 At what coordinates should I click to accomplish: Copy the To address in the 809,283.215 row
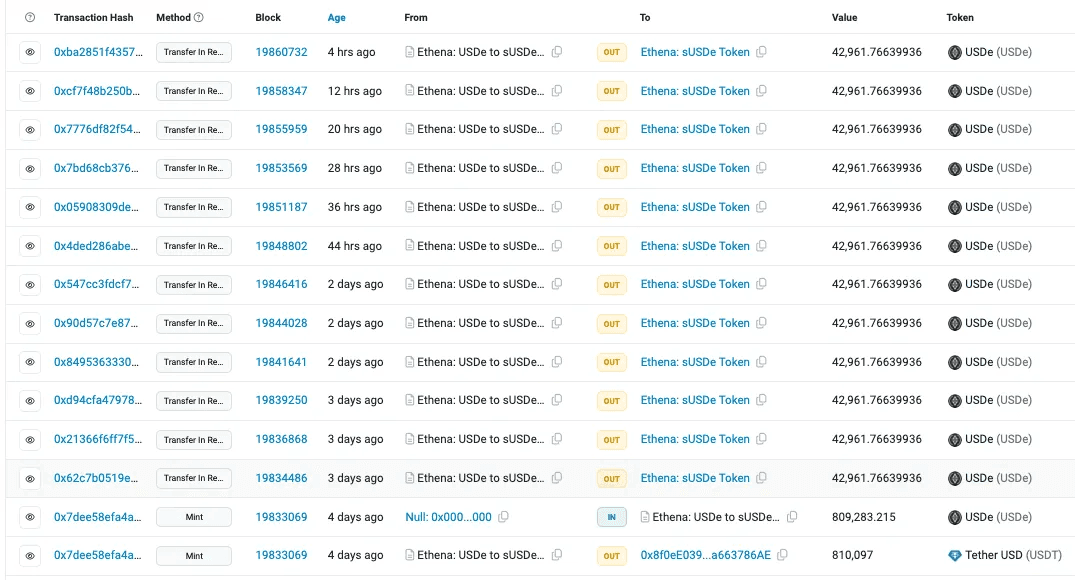792,517
